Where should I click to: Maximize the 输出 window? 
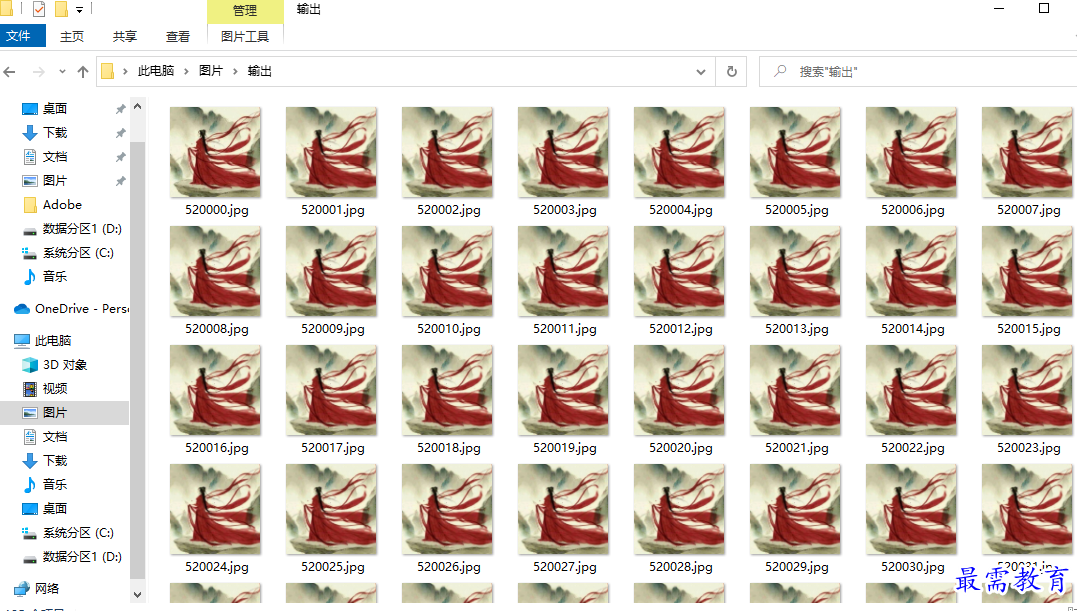[1044, 9]
